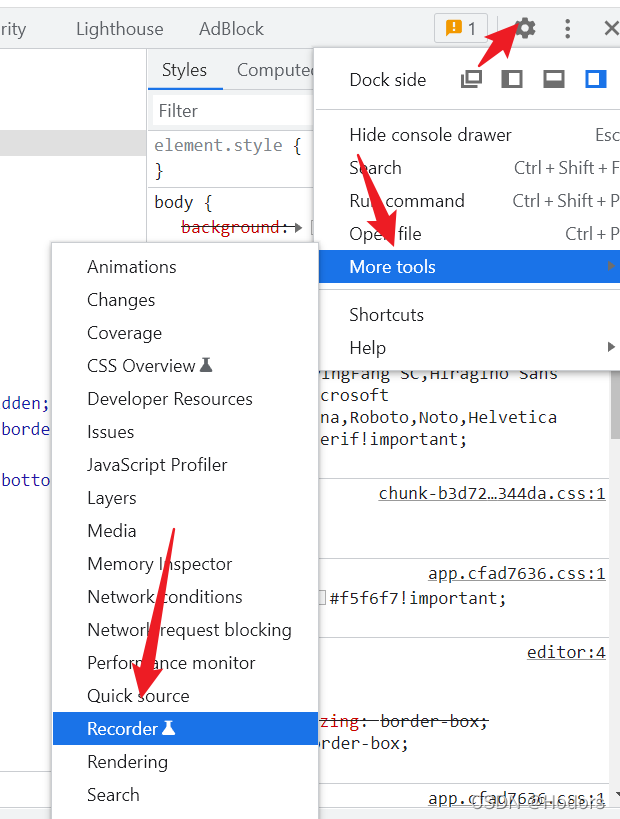Open Search in More tools submenu

[185, 794]
